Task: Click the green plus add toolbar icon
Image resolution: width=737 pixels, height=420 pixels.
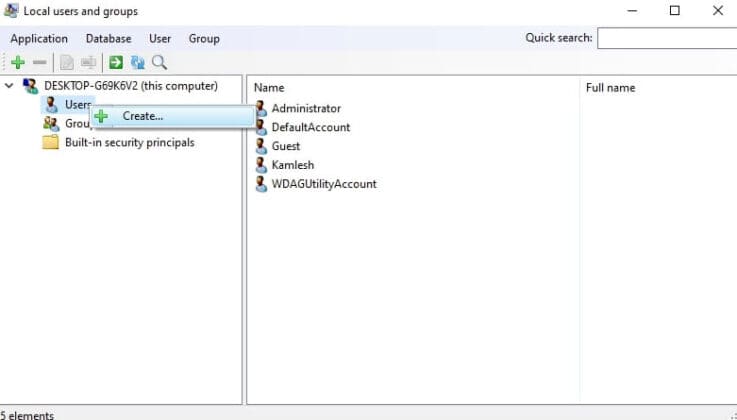Action: point(17,62)
